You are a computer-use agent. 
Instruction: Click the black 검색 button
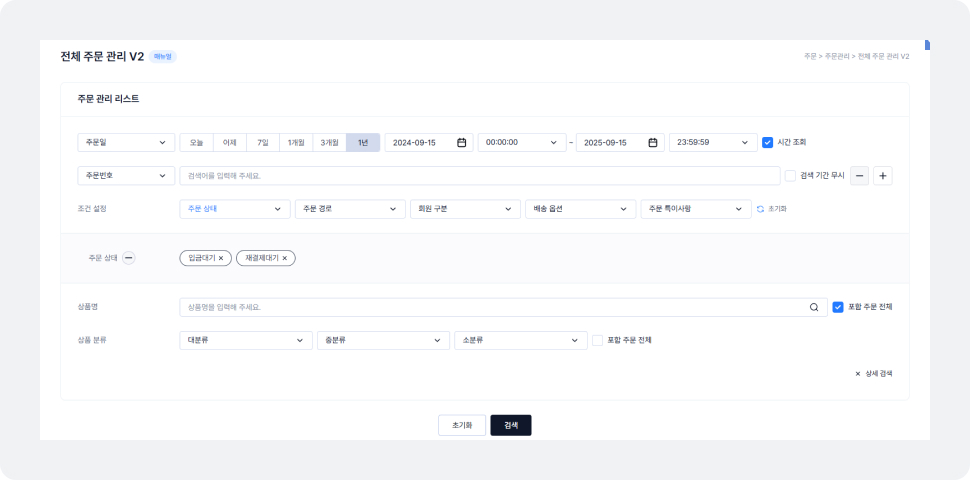click(510, 425)
